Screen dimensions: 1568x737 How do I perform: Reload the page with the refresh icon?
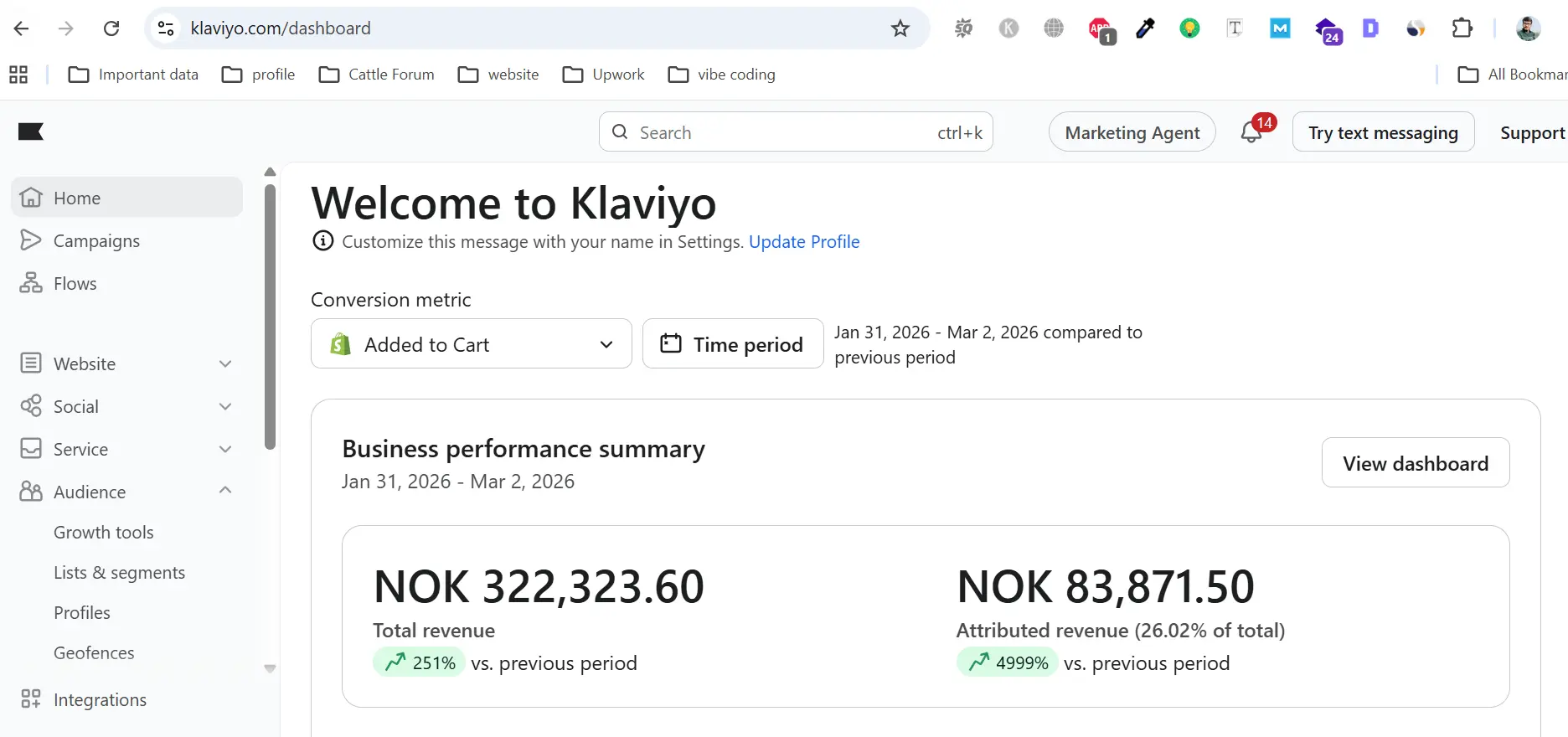[x=111, y=28]
